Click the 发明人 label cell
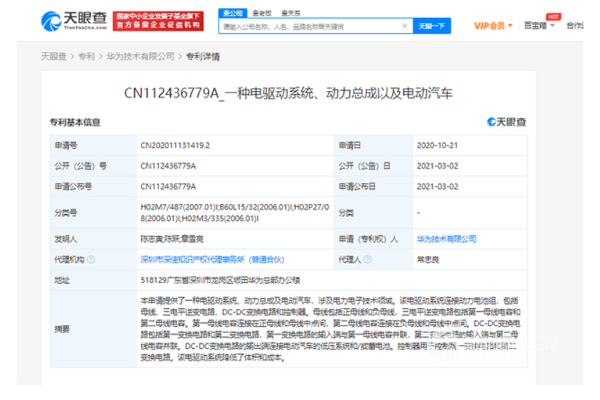This screenshot has width=600, height=400. click(93, 239)
